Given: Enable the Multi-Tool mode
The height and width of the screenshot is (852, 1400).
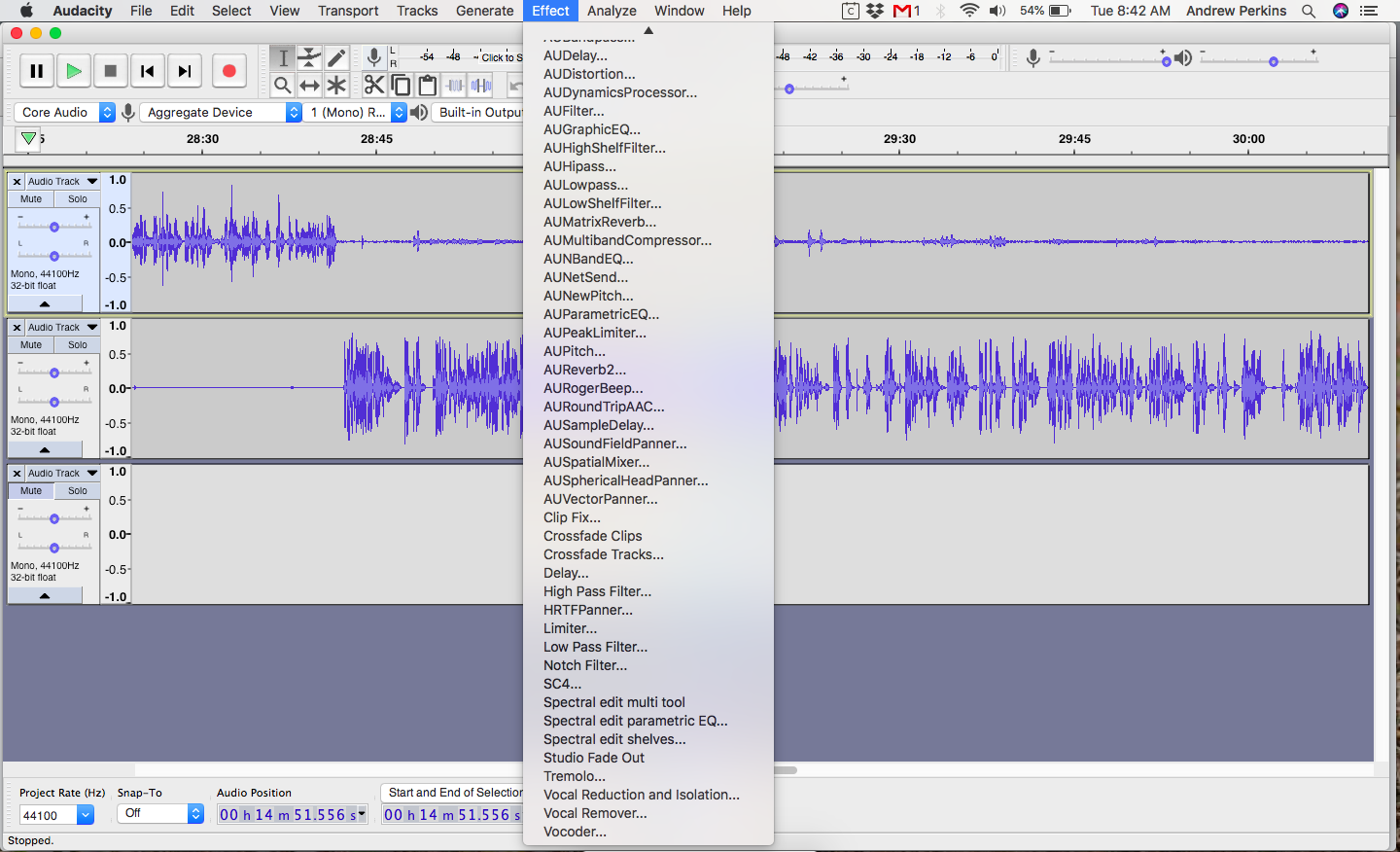Looking at the screenshot, I should coord(335,85).
